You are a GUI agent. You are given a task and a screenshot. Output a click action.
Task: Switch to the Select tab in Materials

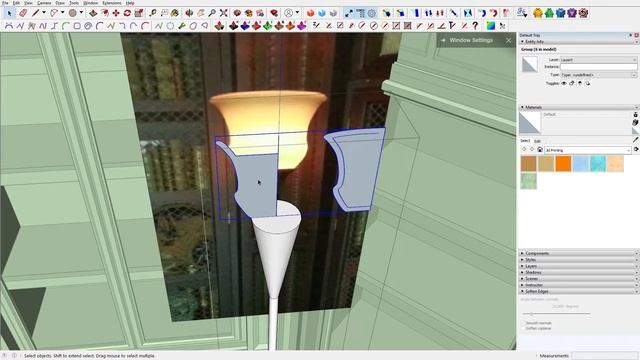point(525,141)
